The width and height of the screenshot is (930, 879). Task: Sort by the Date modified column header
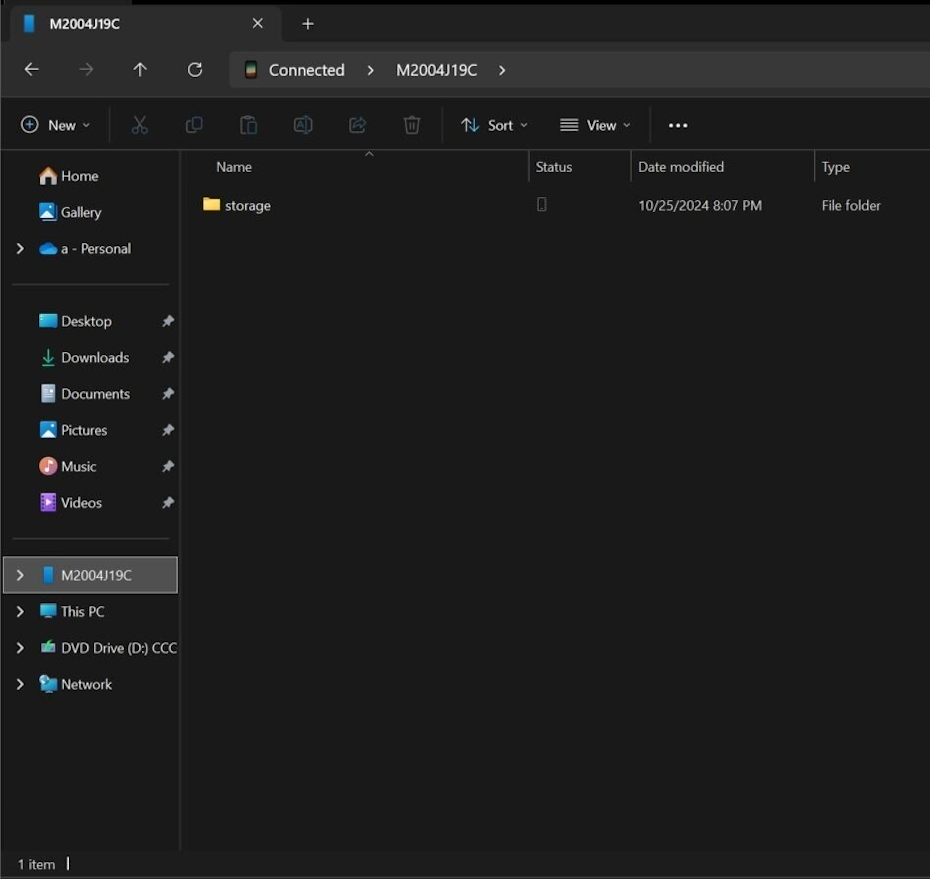[x=681, y=167]
